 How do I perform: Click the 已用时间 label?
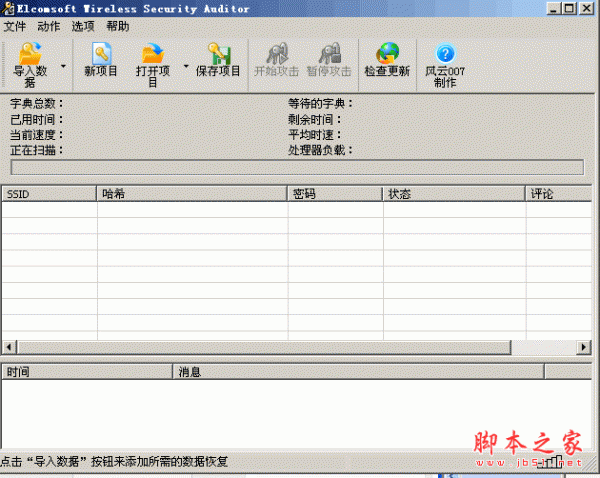(x=37, y=119)
